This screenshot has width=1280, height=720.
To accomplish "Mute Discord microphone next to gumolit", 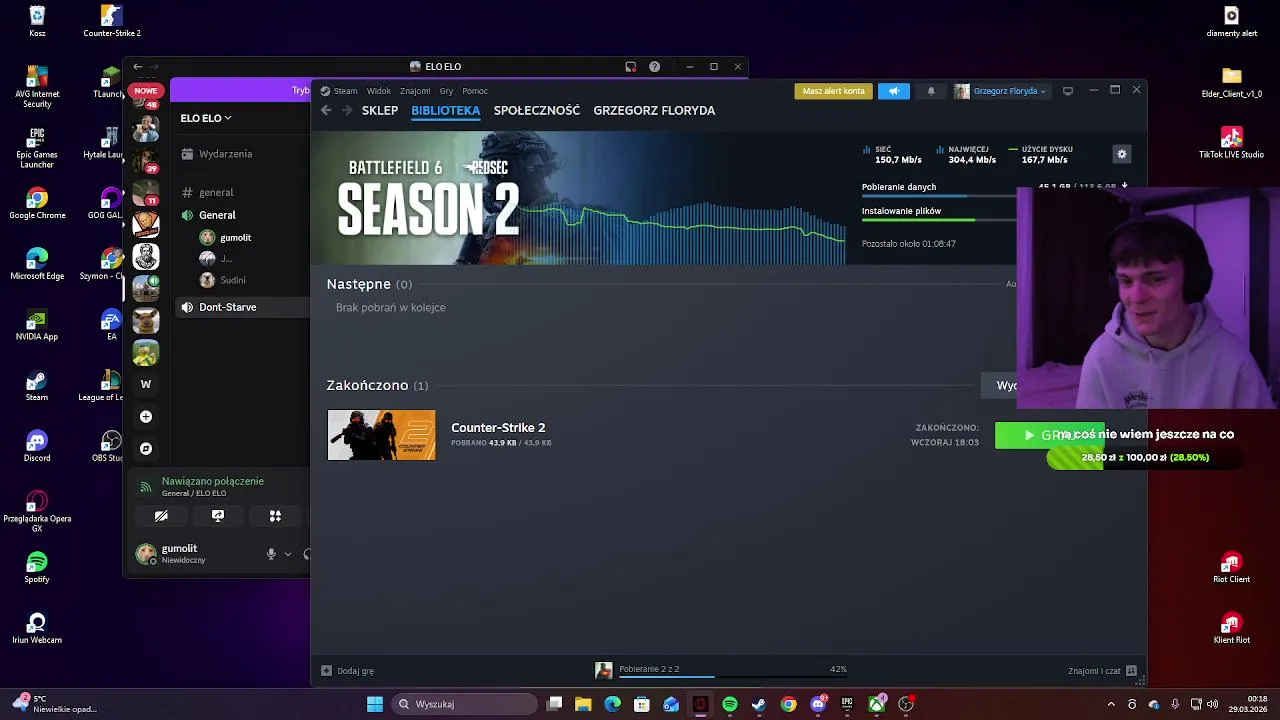I will pos(271,554).
